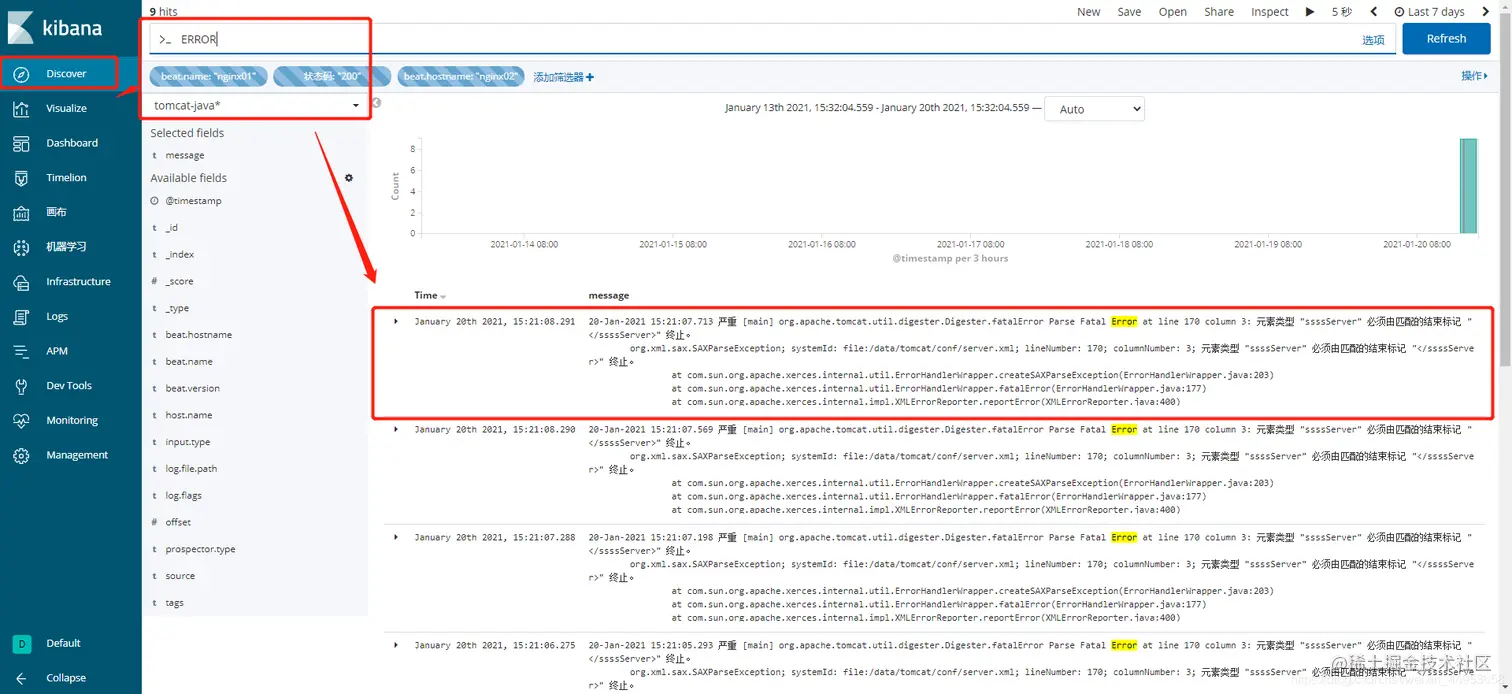Select the @timestamp field
Image resolution: width=1512 pixels, height=694 pixels.
pyautogui.click(x=193, y=201)
